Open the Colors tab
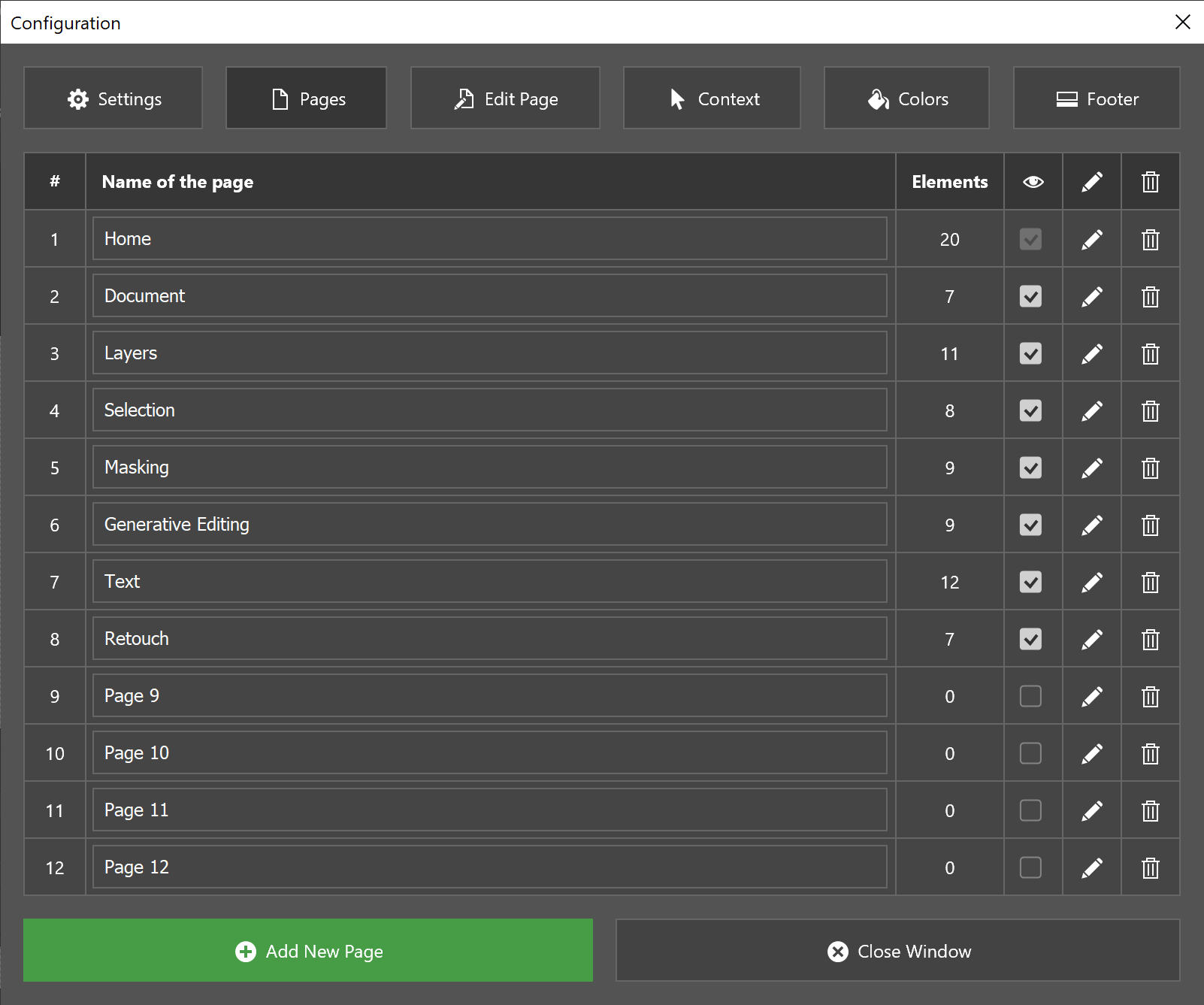1204x1005 pixels. [906, 98]
